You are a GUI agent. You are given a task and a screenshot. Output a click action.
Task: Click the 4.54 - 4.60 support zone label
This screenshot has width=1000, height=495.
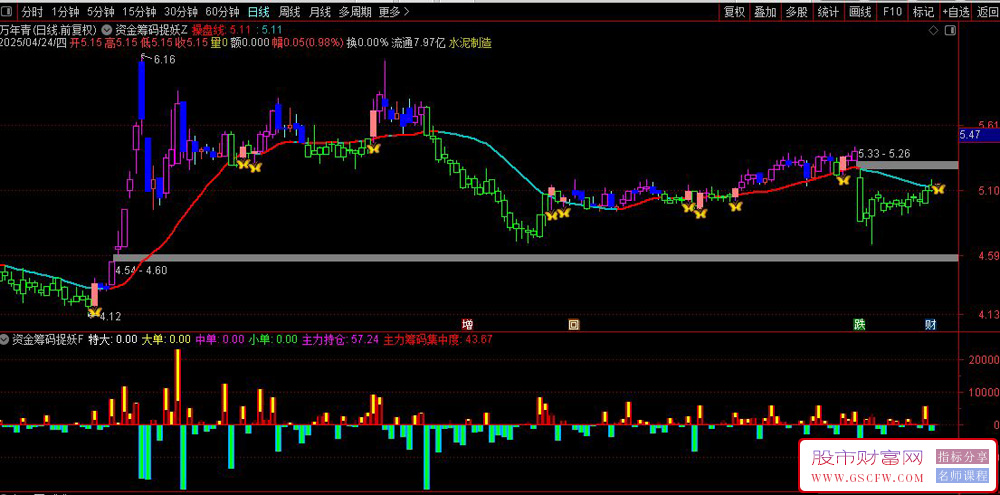click(141, 270)
